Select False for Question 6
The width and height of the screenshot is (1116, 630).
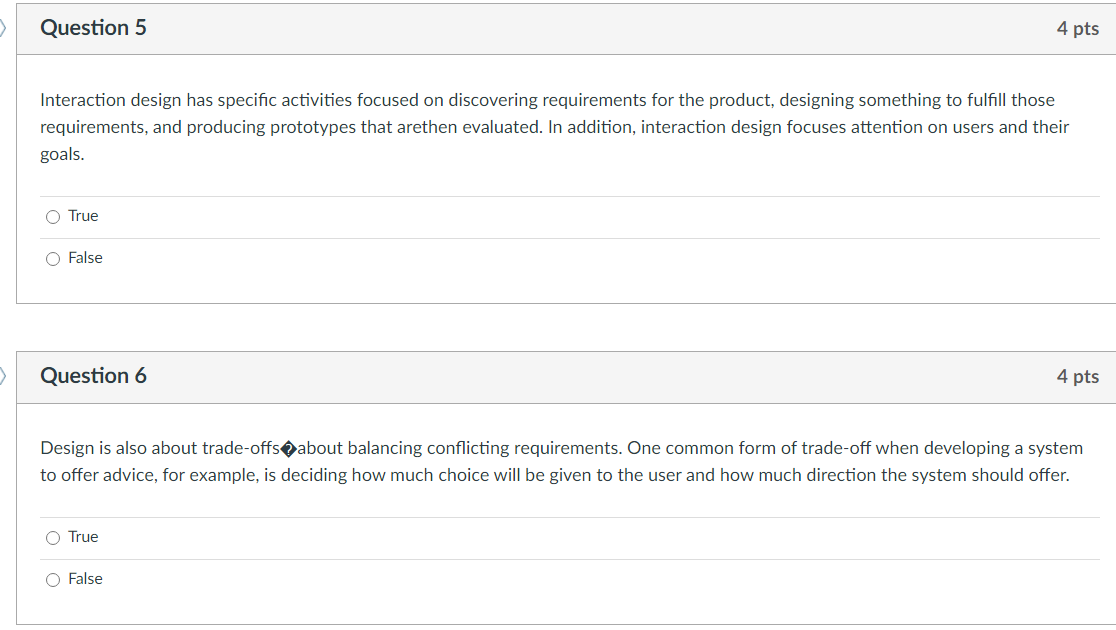pos(52,579)
